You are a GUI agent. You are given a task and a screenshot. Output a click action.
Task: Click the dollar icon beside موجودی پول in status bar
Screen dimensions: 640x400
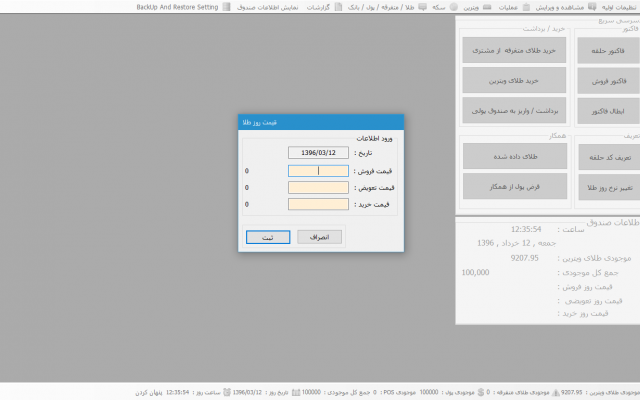(481, 392)
